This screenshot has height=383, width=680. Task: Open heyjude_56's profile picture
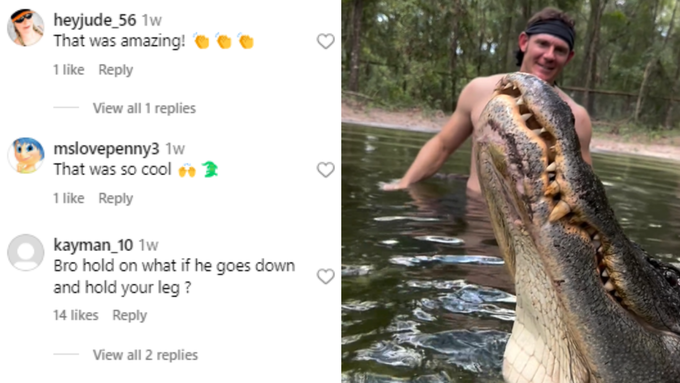click(26, 27)
